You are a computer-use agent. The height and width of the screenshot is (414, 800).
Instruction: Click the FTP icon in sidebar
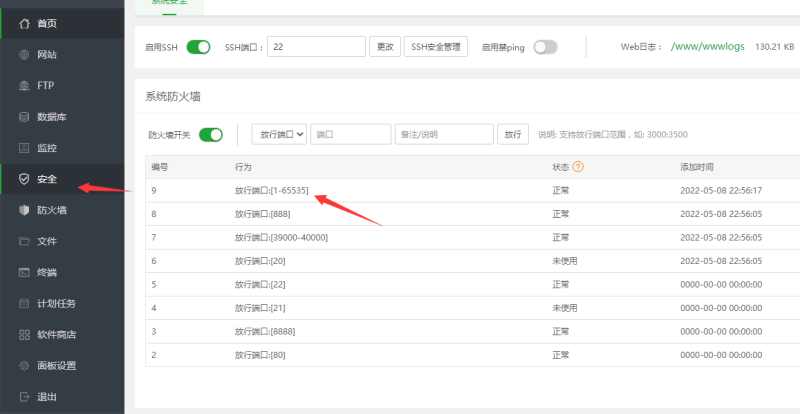click(x=24, y=86)
